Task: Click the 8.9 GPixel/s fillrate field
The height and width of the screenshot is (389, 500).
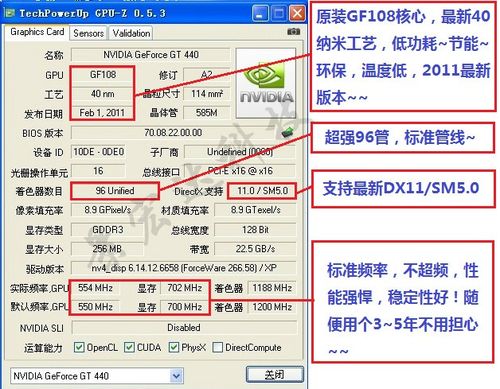Action: click(x=107, y=210)
